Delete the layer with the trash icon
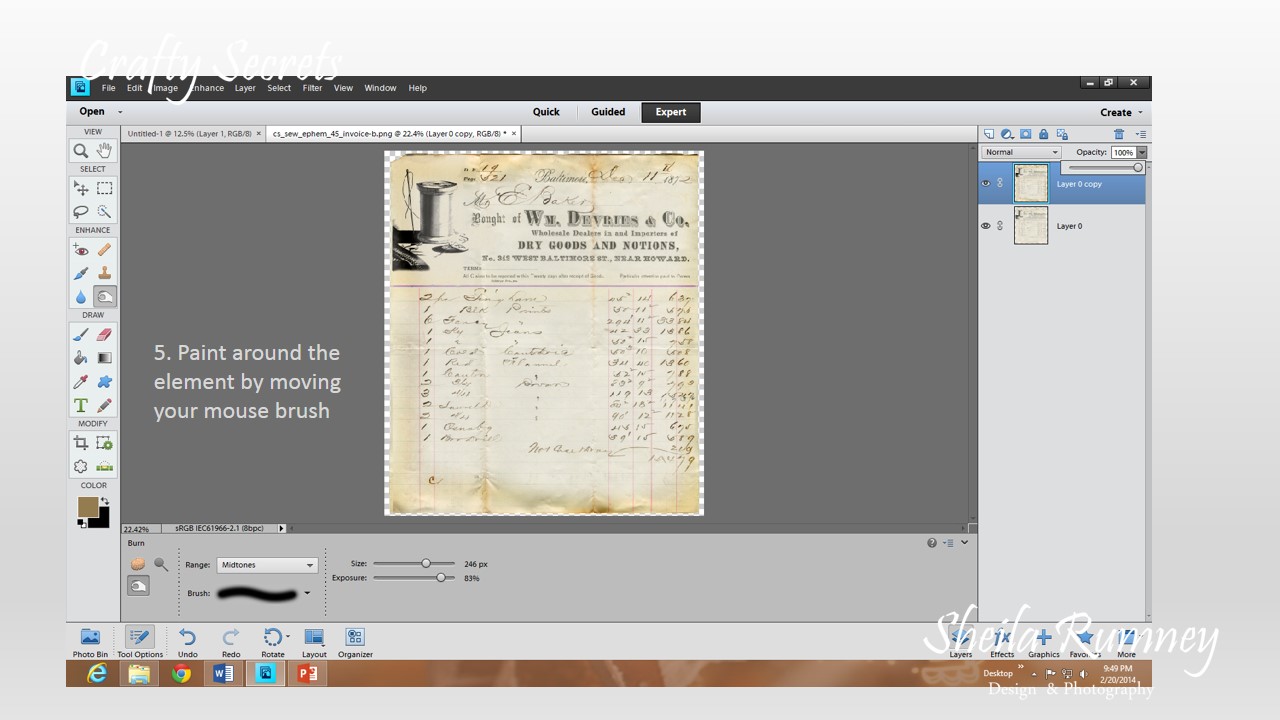Screen dimensions: 1280x720 1119,134
